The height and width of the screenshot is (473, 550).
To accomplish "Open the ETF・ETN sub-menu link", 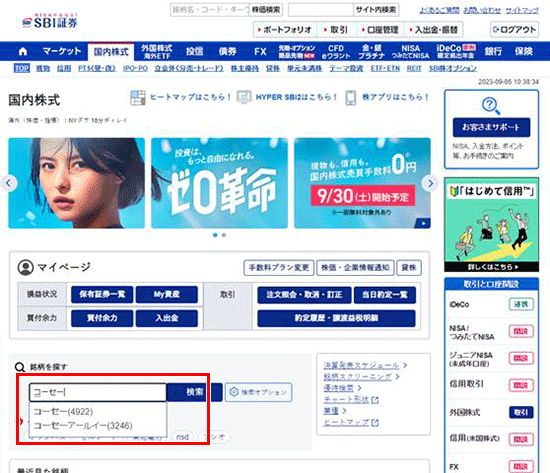I will point(385,68).
